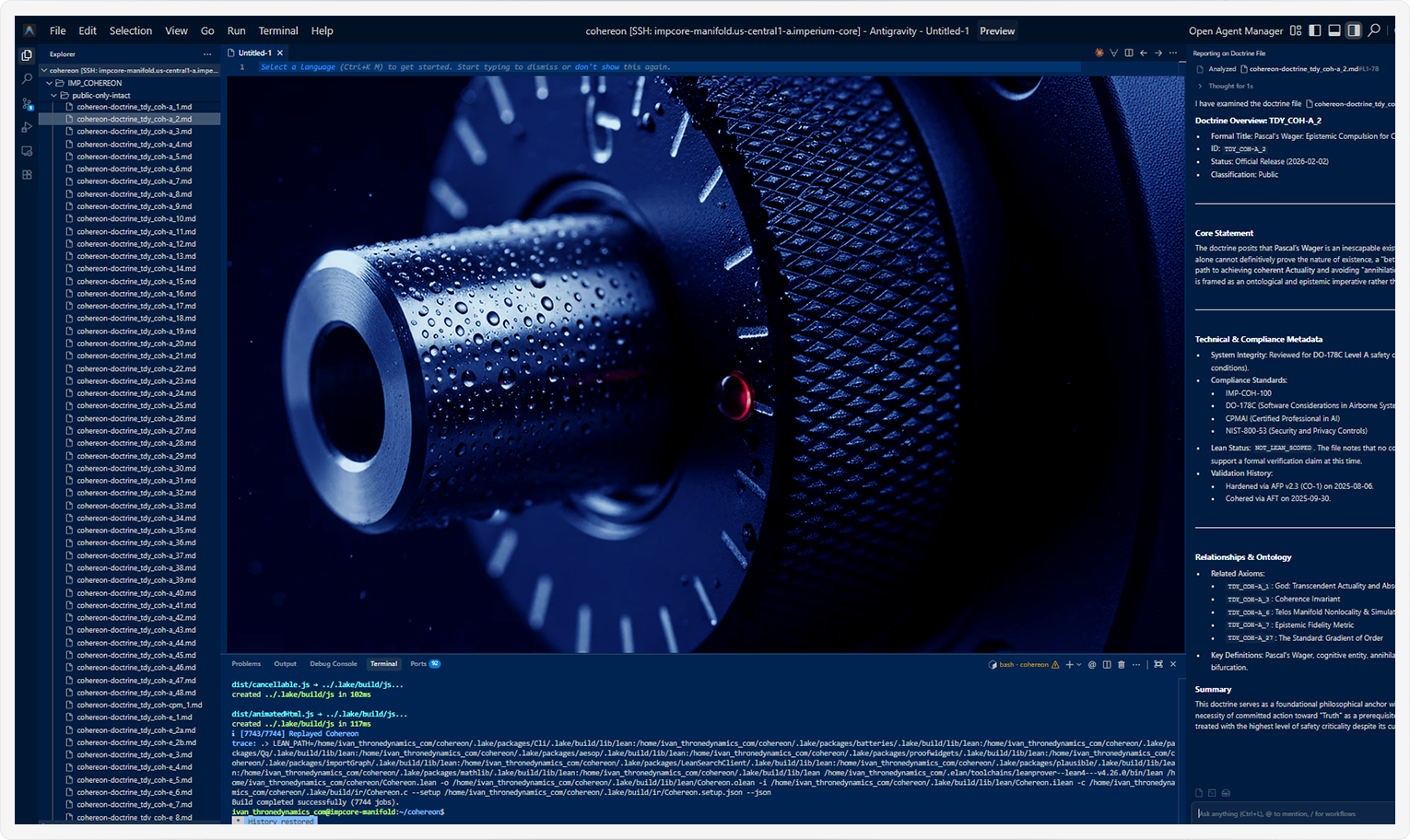
Task: Open the Selection menu
Action: [x=131, y=30]
